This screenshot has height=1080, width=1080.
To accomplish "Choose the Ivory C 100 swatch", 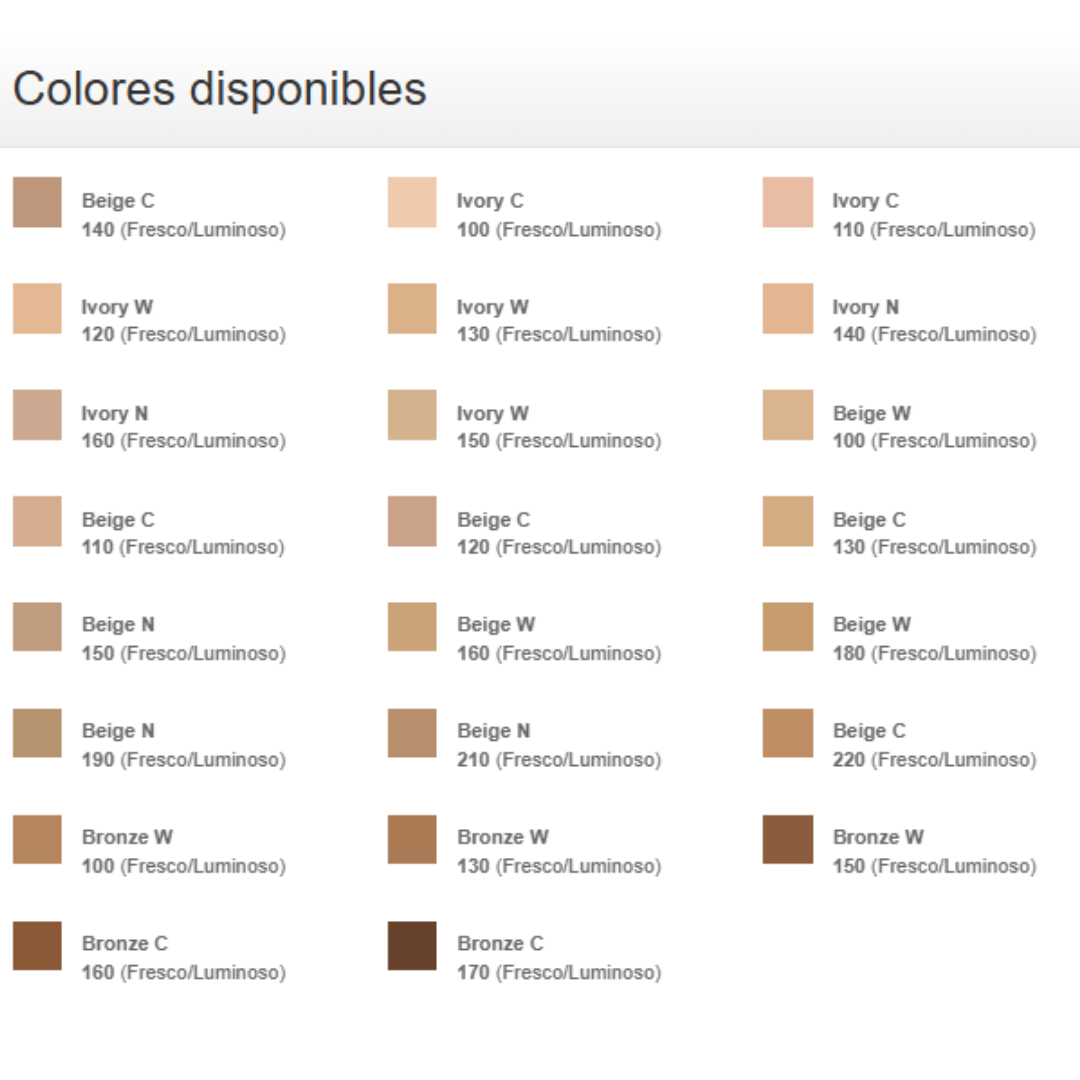I will point(412,202).
